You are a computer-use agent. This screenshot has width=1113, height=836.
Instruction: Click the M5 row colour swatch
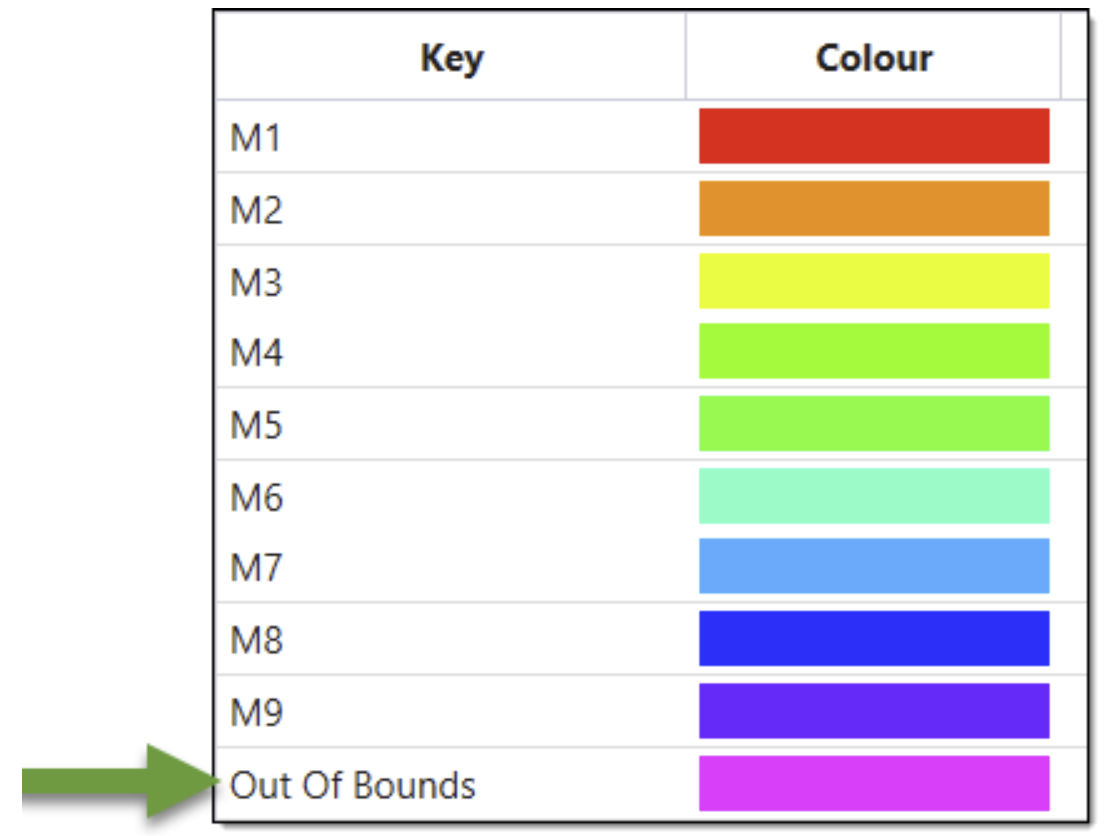(873, 424)
